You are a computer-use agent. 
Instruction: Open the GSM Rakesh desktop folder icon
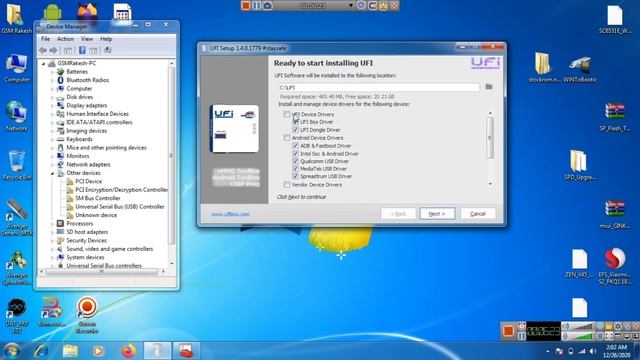point(16,18)
